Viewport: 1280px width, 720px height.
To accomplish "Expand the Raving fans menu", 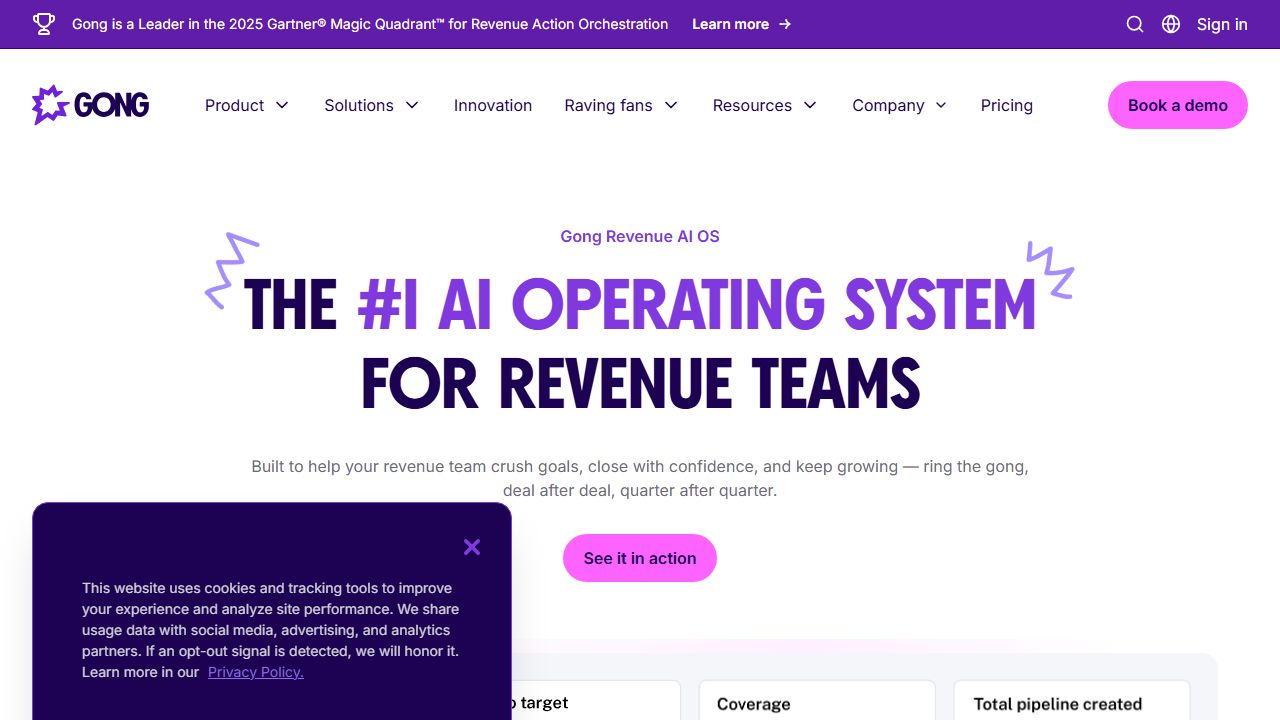I will coord(620,105).
